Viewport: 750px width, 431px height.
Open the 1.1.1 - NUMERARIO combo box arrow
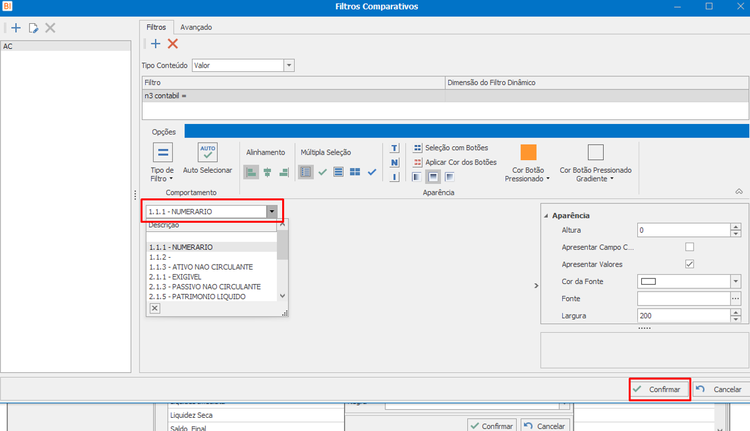pyautogui.click(x=272, y=211)
